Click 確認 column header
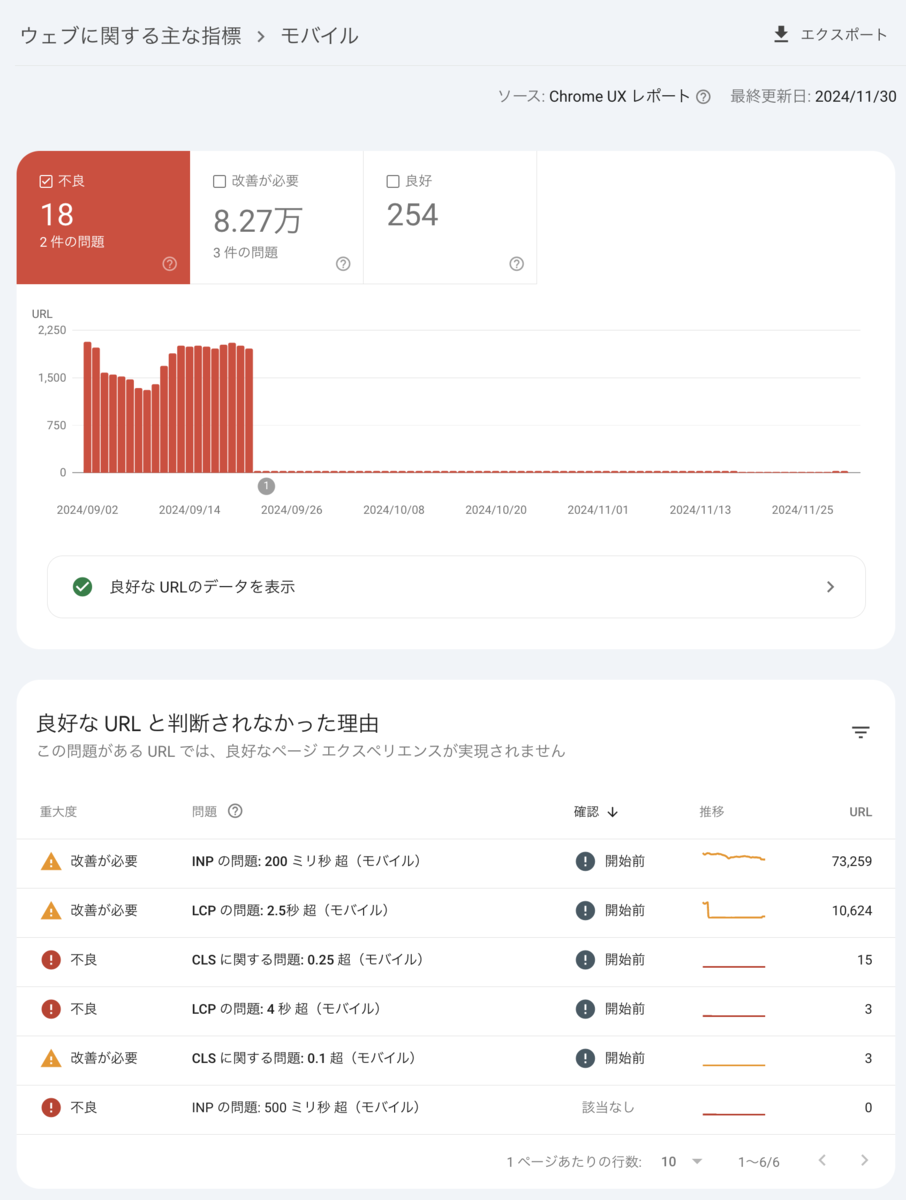The image size is (906, 1200). click(x=586, y=812)
